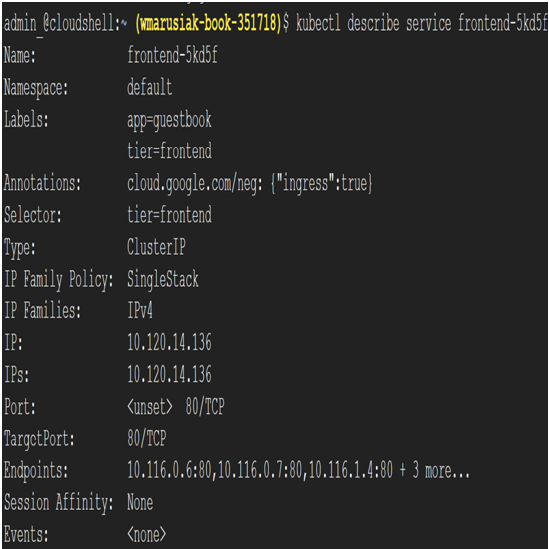Screen dimensions: 549x549
Task: Click the tier=frontend label under Labels
Action: (x=169, y=151)
